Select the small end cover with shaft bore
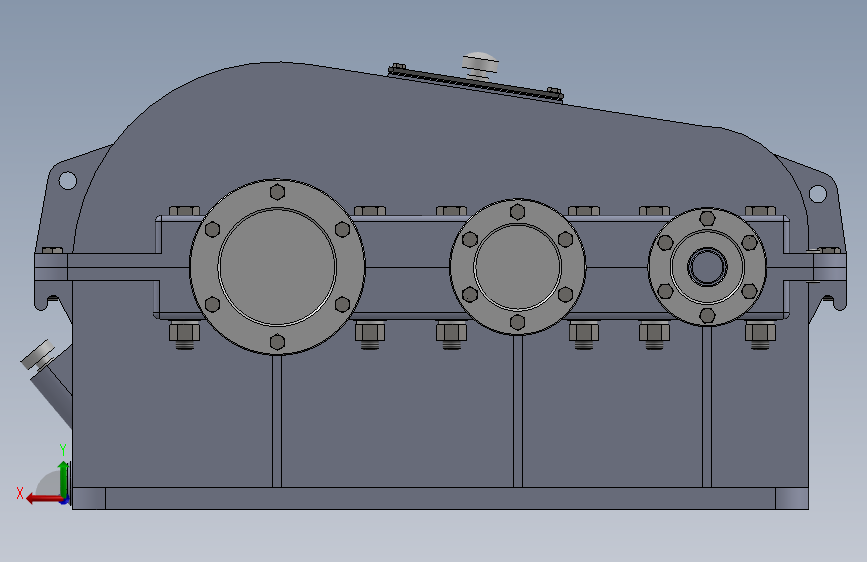 (x=707, y=267)
